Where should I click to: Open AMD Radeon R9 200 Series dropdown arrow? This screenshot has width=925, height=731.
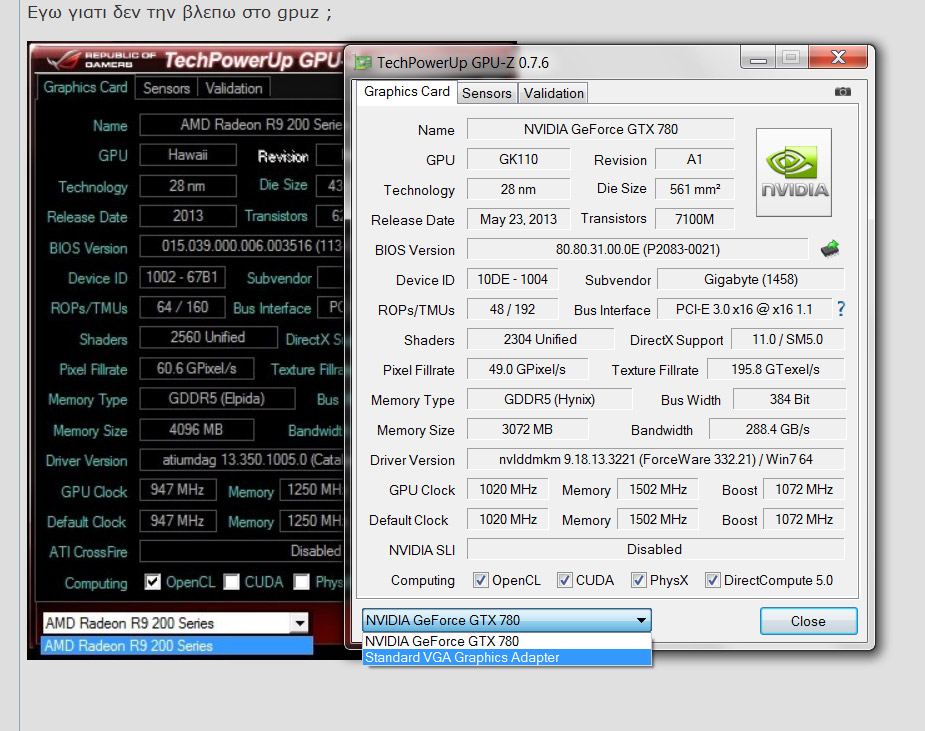pos(300,623)
